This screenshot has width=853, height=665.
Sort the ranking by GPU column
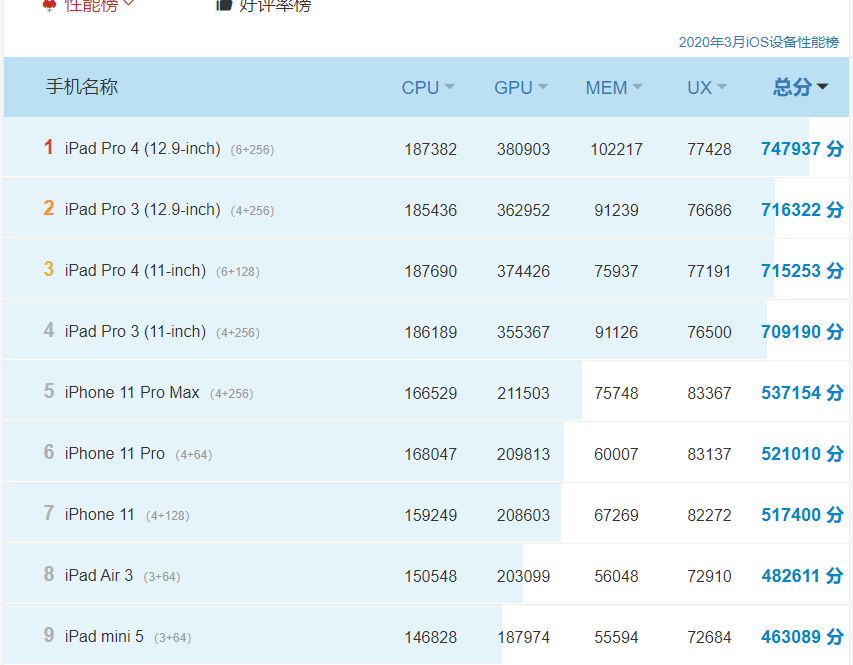(521, 88)
